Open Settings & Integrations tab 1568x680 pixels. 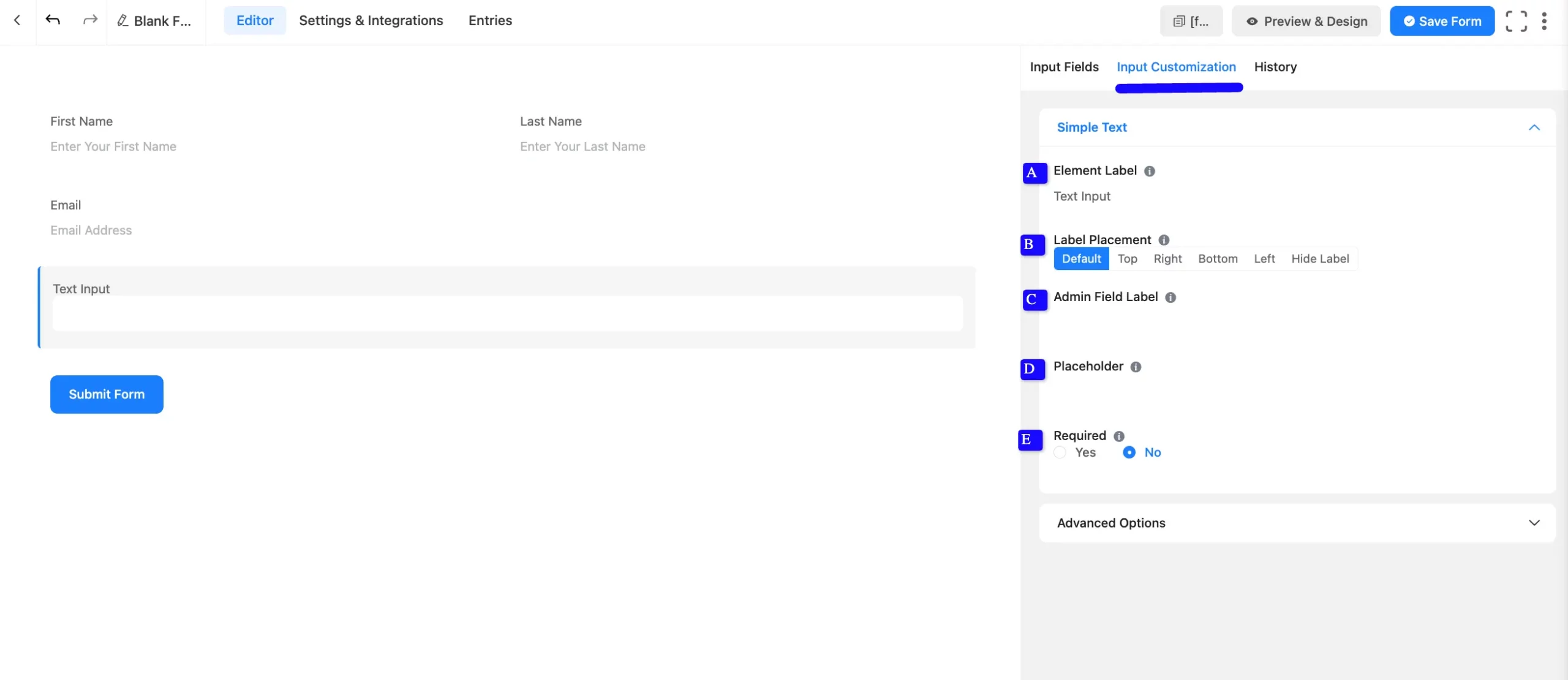click(371, 20)
